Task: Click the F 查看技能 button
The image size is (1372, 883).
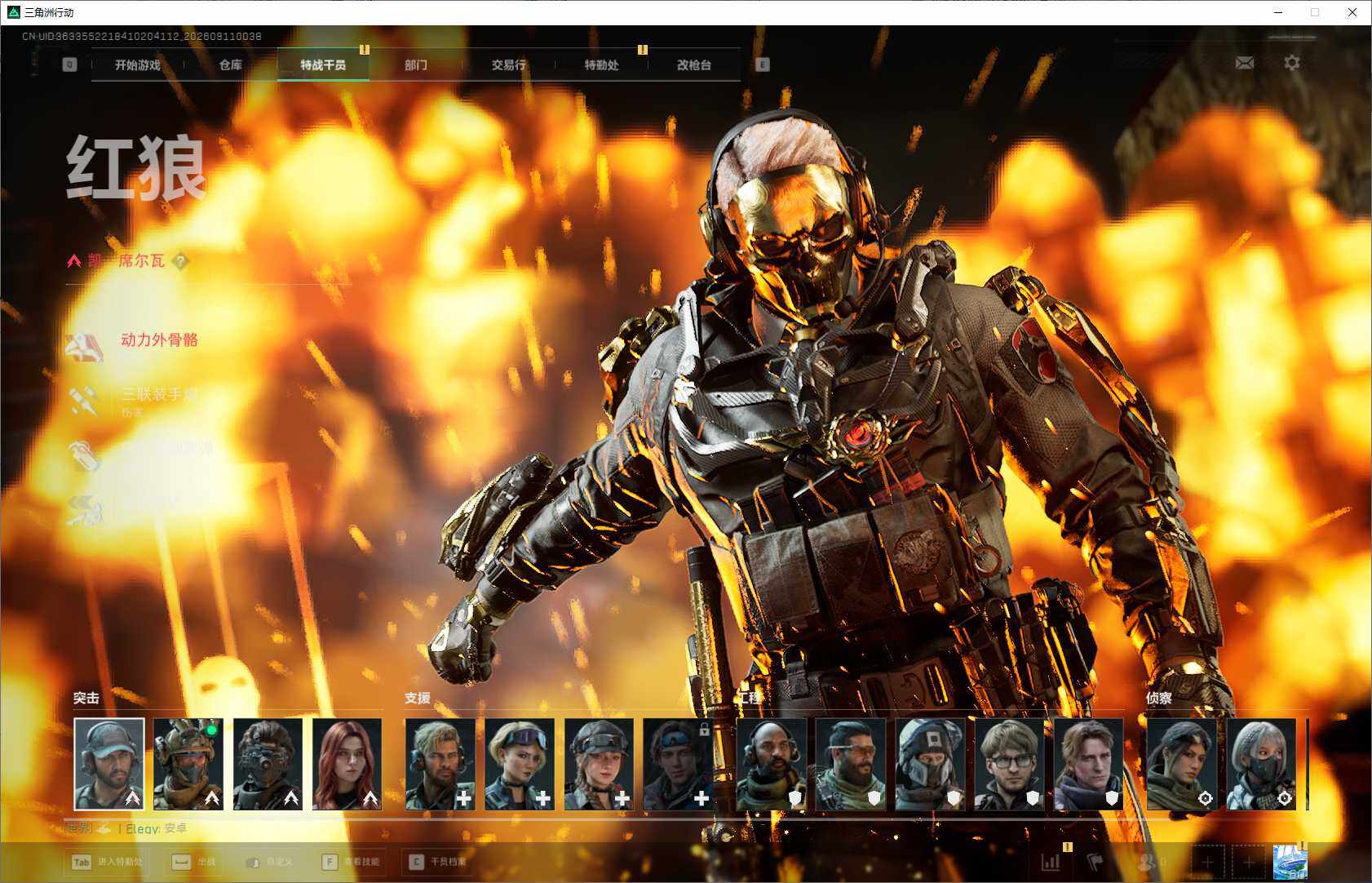Action: coord(351,862)
